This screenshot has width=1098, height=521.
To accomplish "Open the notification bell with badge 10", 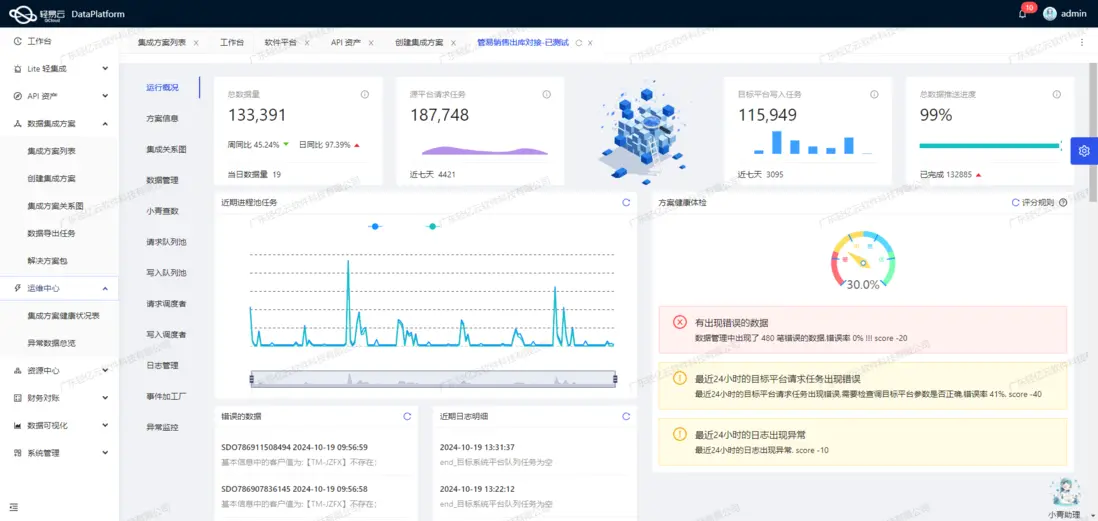I will coord(1022,13).
